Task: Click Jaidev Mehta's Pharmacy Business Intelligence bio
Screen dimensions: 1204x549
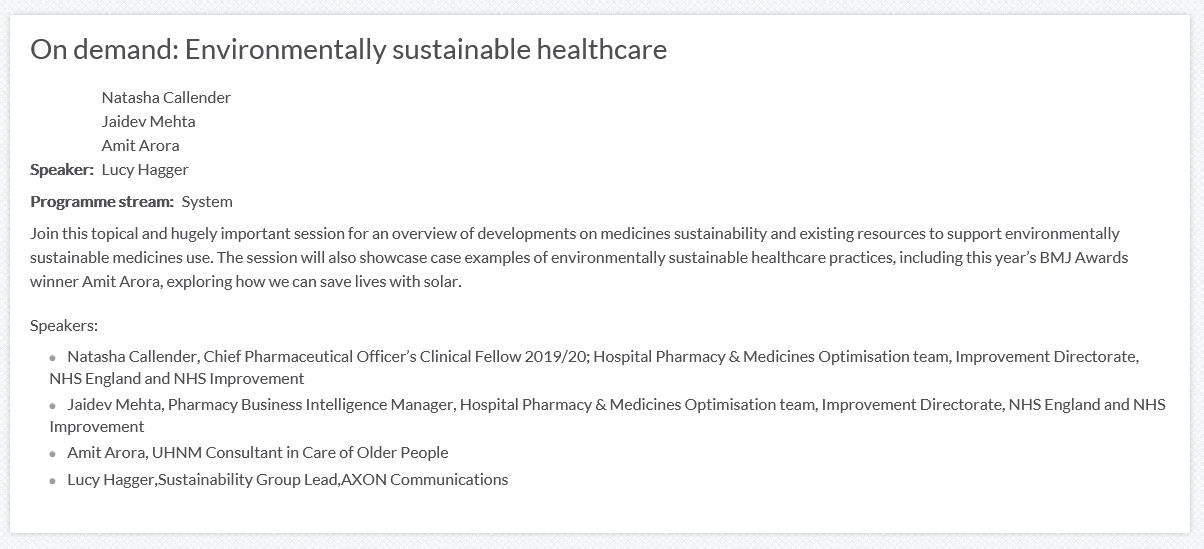Action: [607, 415]
